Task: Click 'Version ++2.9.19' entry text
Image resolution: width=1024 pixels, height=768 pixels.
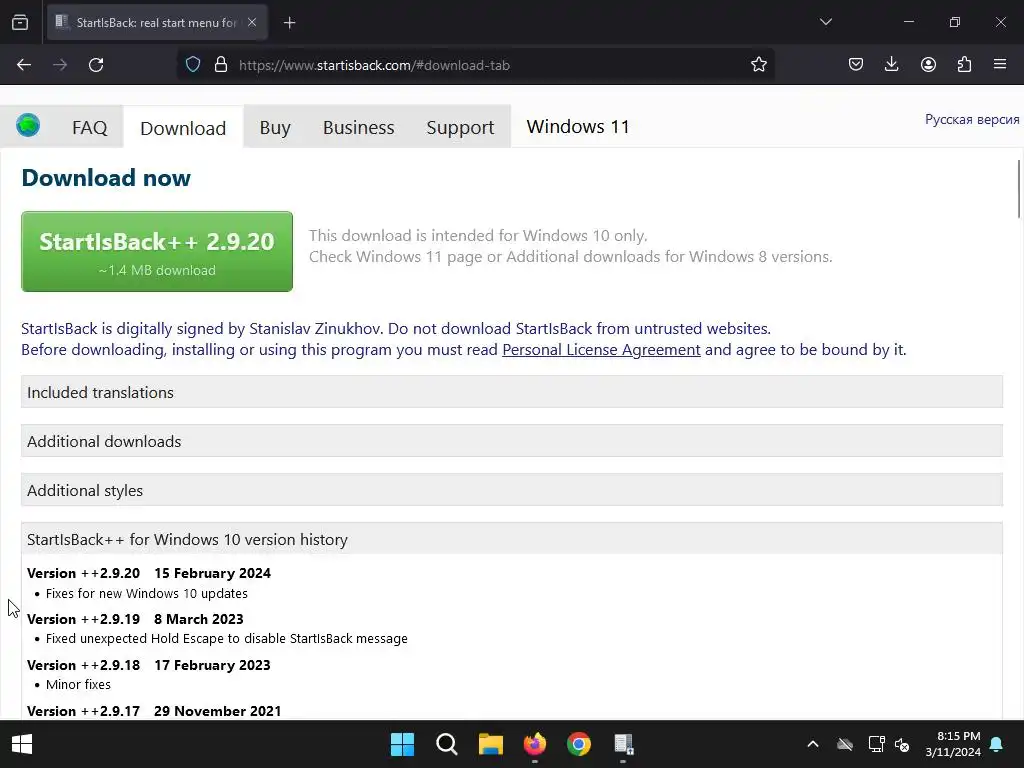Action: pyautogui.click(x=84, y=619)
